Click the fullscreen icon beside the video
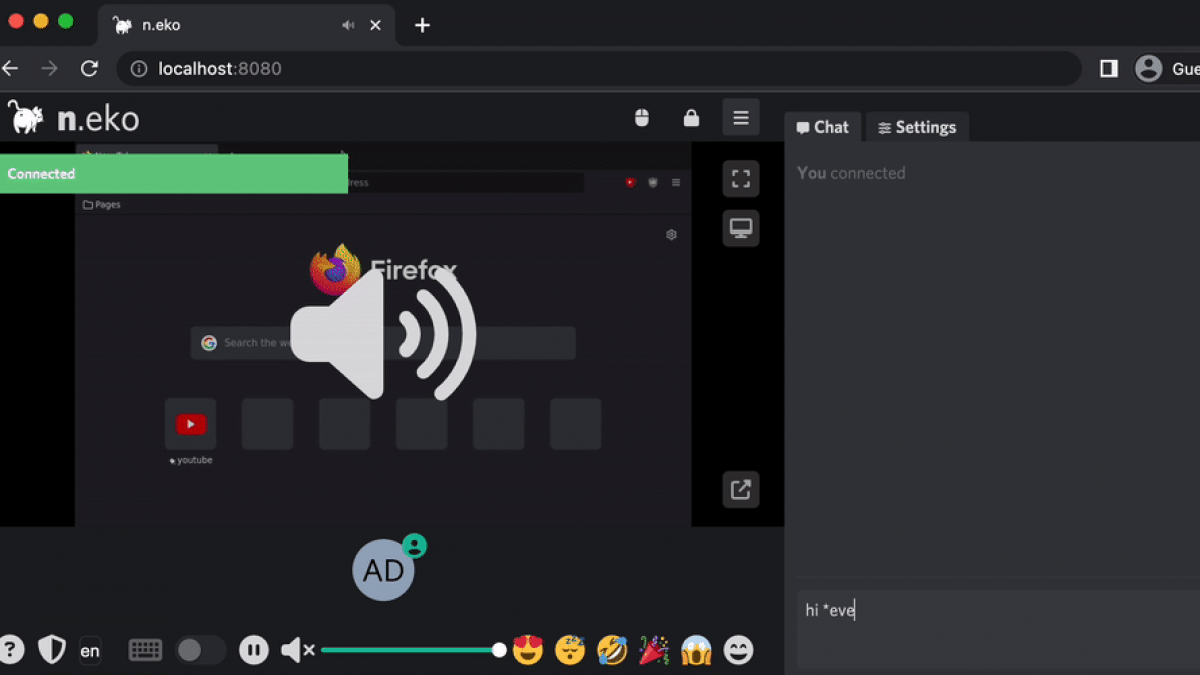The height and width of the screenshot is (675, 1200). 740,179
